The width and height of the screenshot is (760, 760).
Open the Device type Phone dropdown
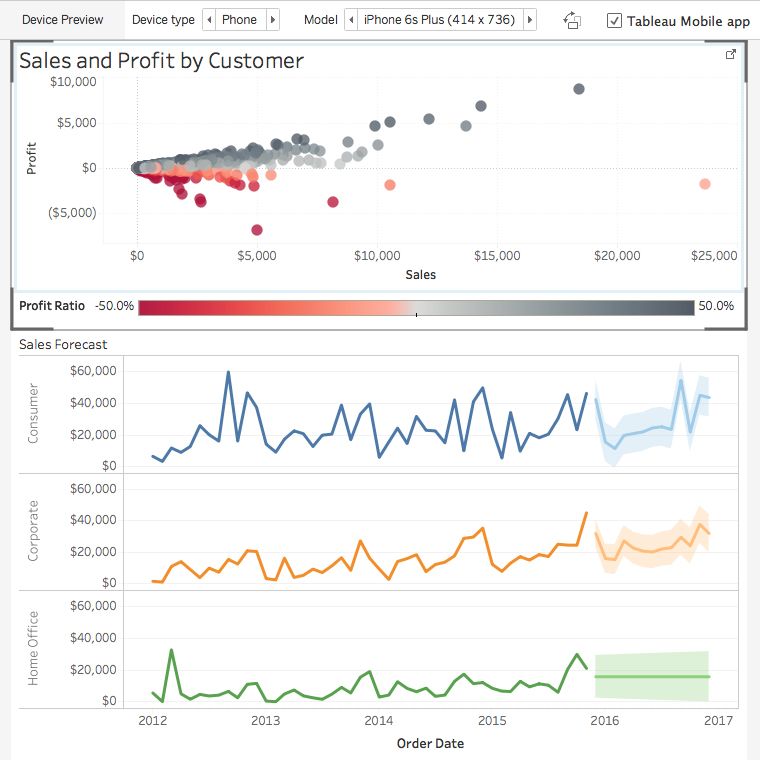(x=240, y=20)
